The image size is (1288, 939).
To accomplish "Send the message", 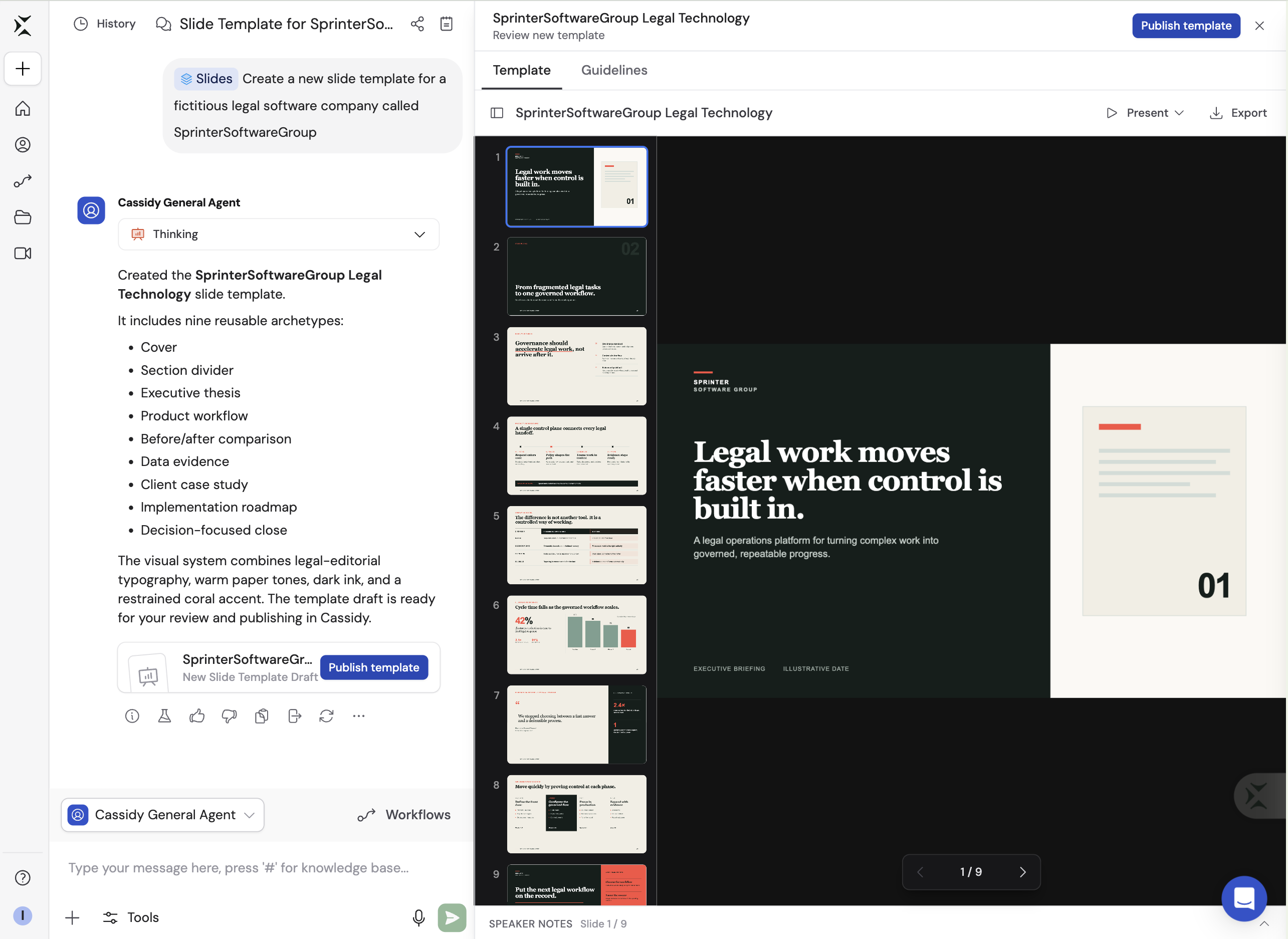I will click(452, 917).
